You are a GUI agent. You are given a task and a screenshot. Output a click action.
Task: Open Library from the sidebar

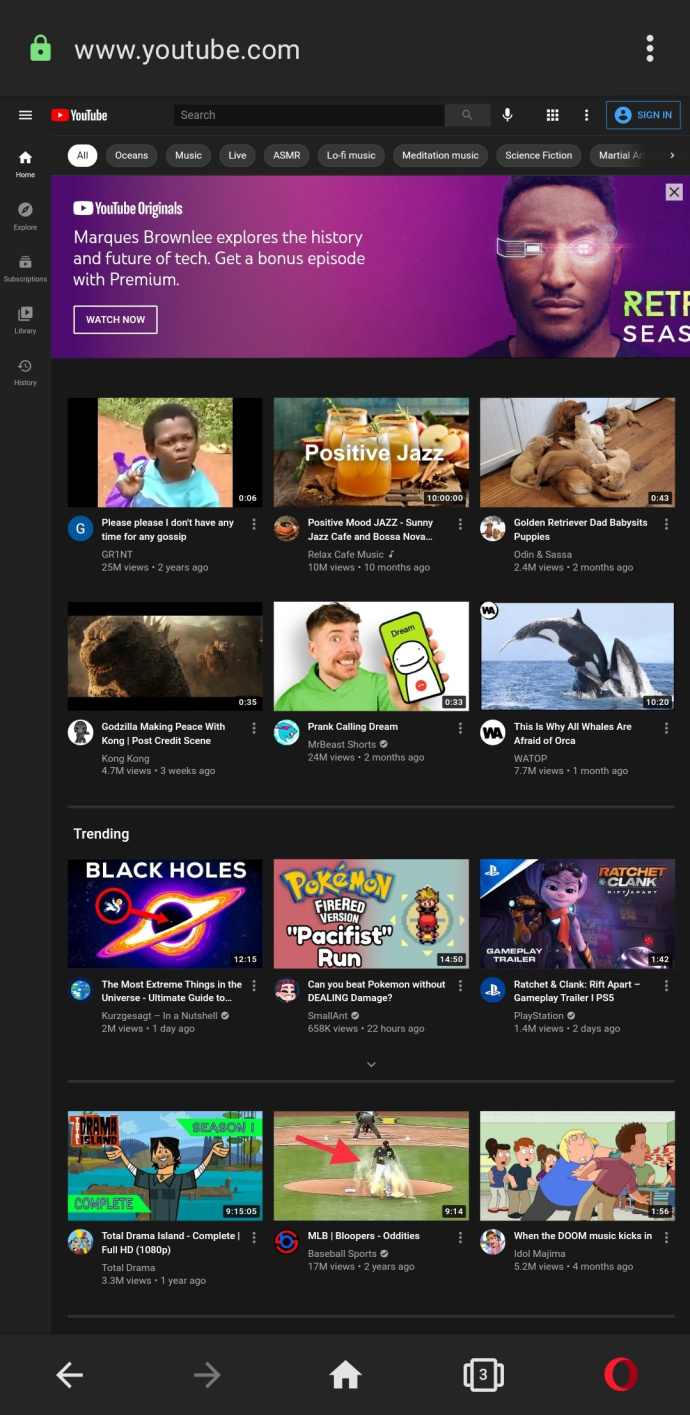click(x=25, y=319)
